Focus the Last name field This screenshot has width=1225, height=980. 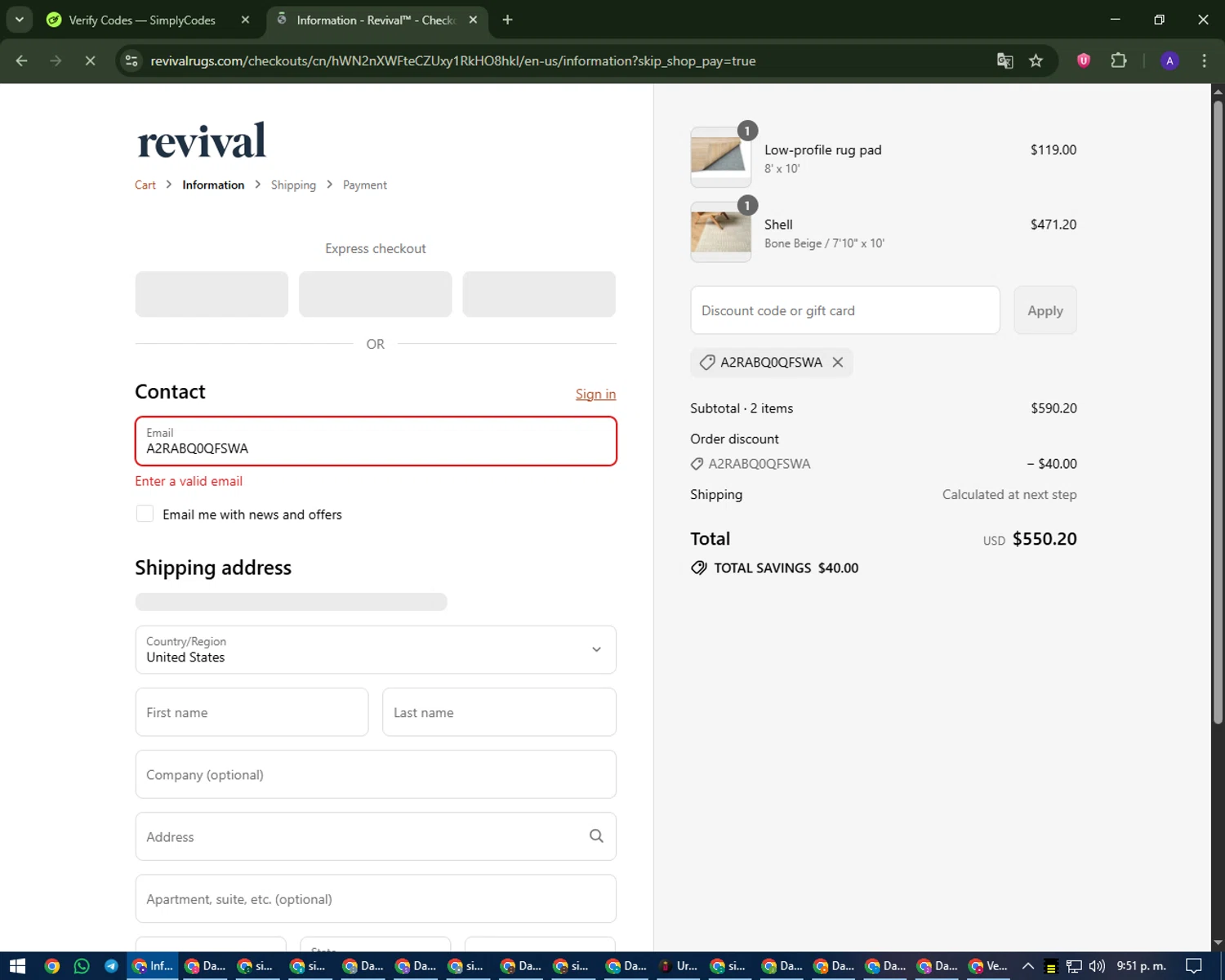pyautogui.click(x=499, y=712)
